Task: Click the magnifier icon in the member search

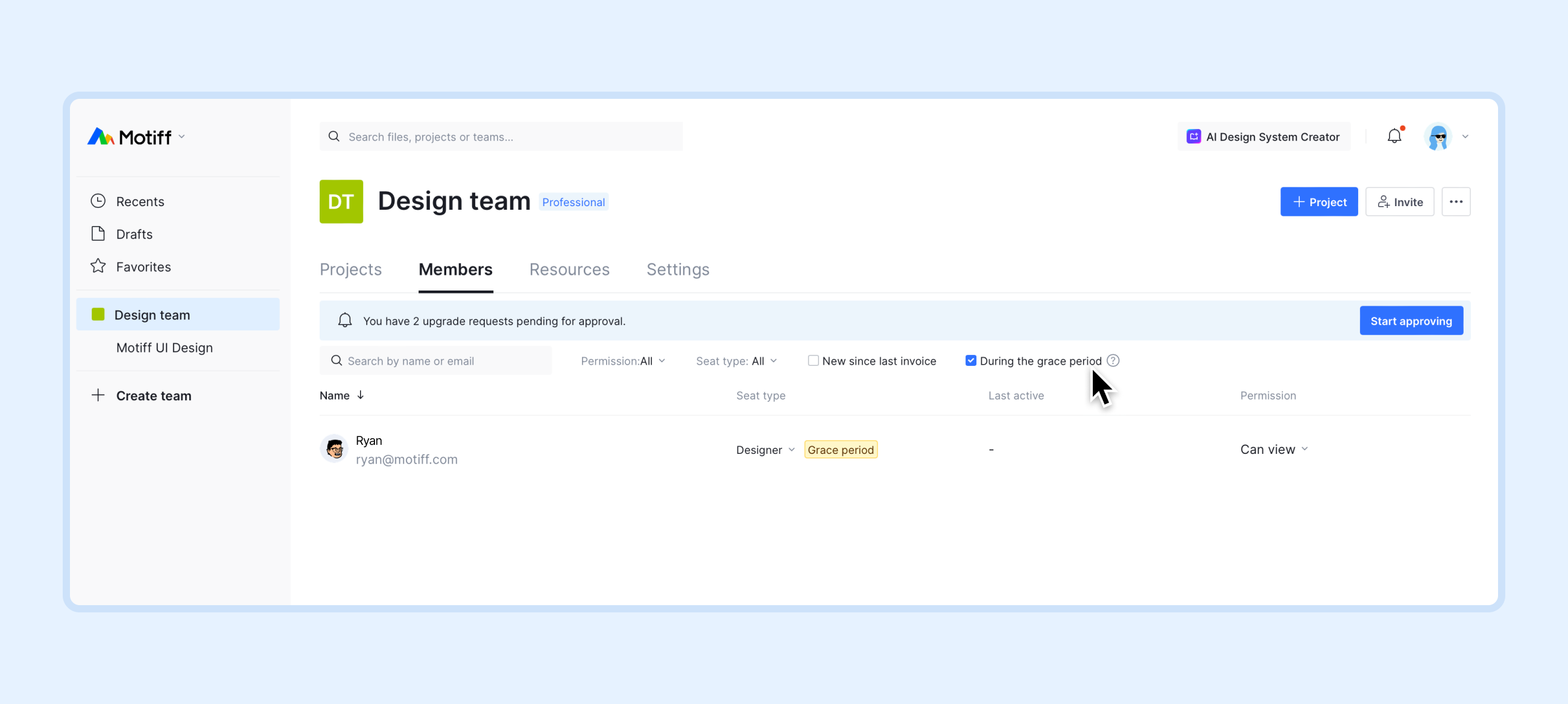Action: click(x=337, y=361)
